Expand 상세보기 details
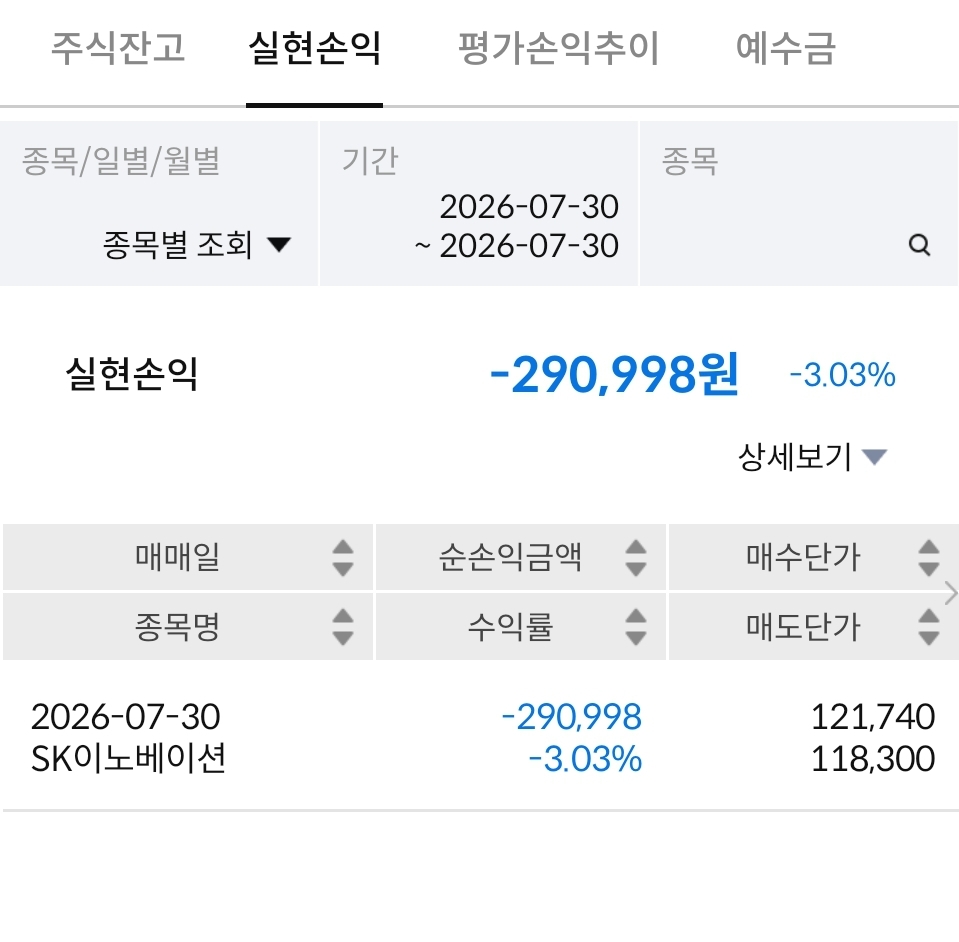Viewport: 959px width, 942px height. pyautogui.click(x=812, y=456)
